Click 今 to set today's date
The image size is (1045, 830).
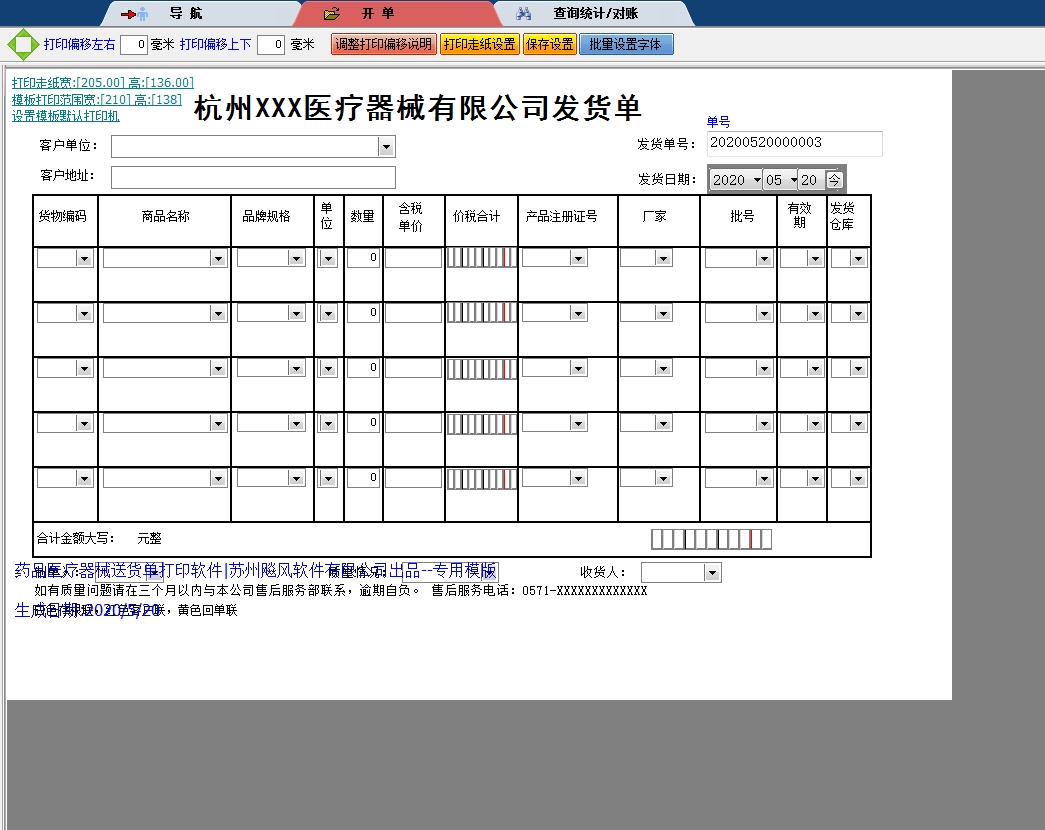pos(833,179)
